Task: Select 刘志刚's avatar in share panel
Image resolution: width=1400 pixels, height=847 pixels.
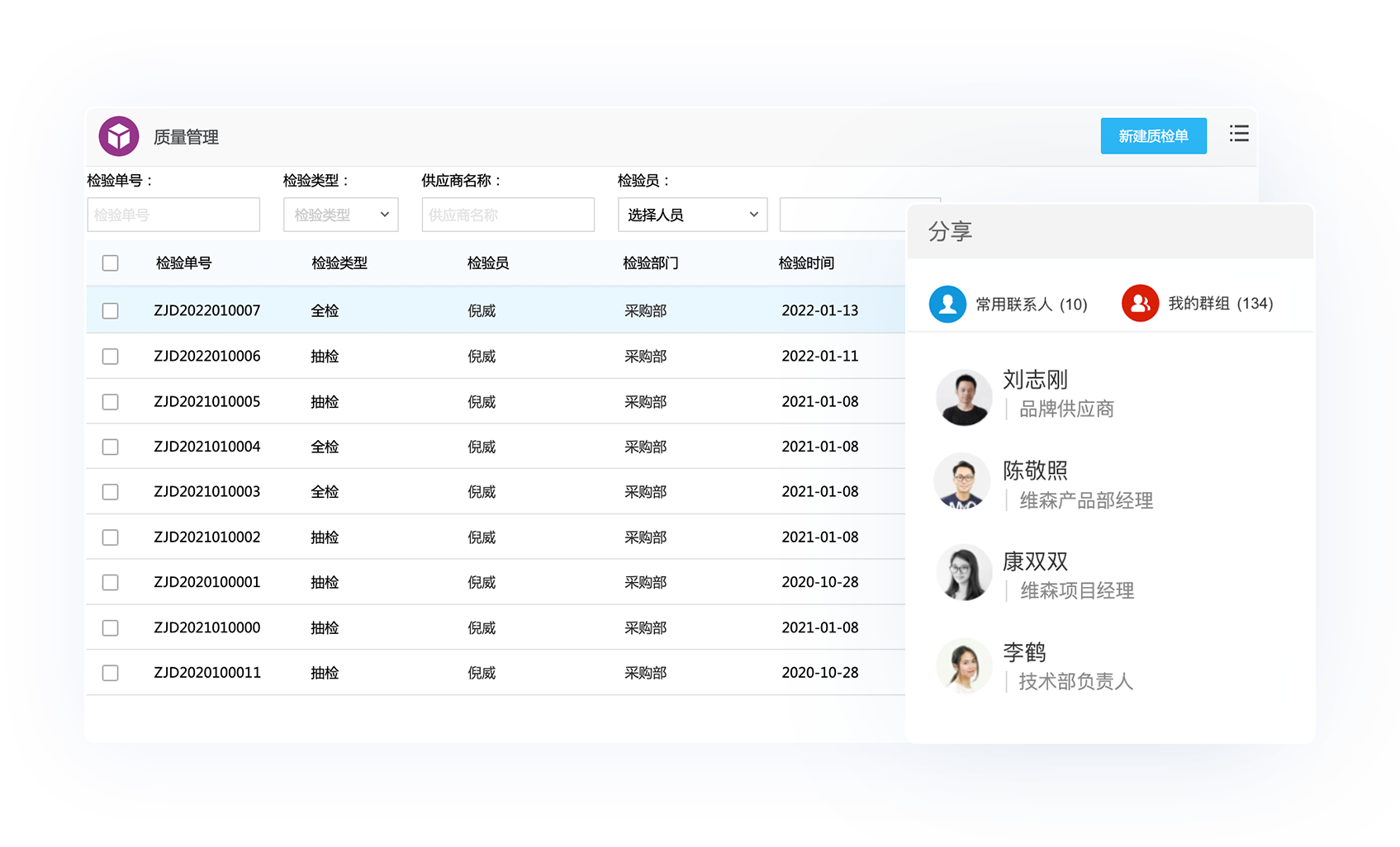Action: (x=963, y=398)
